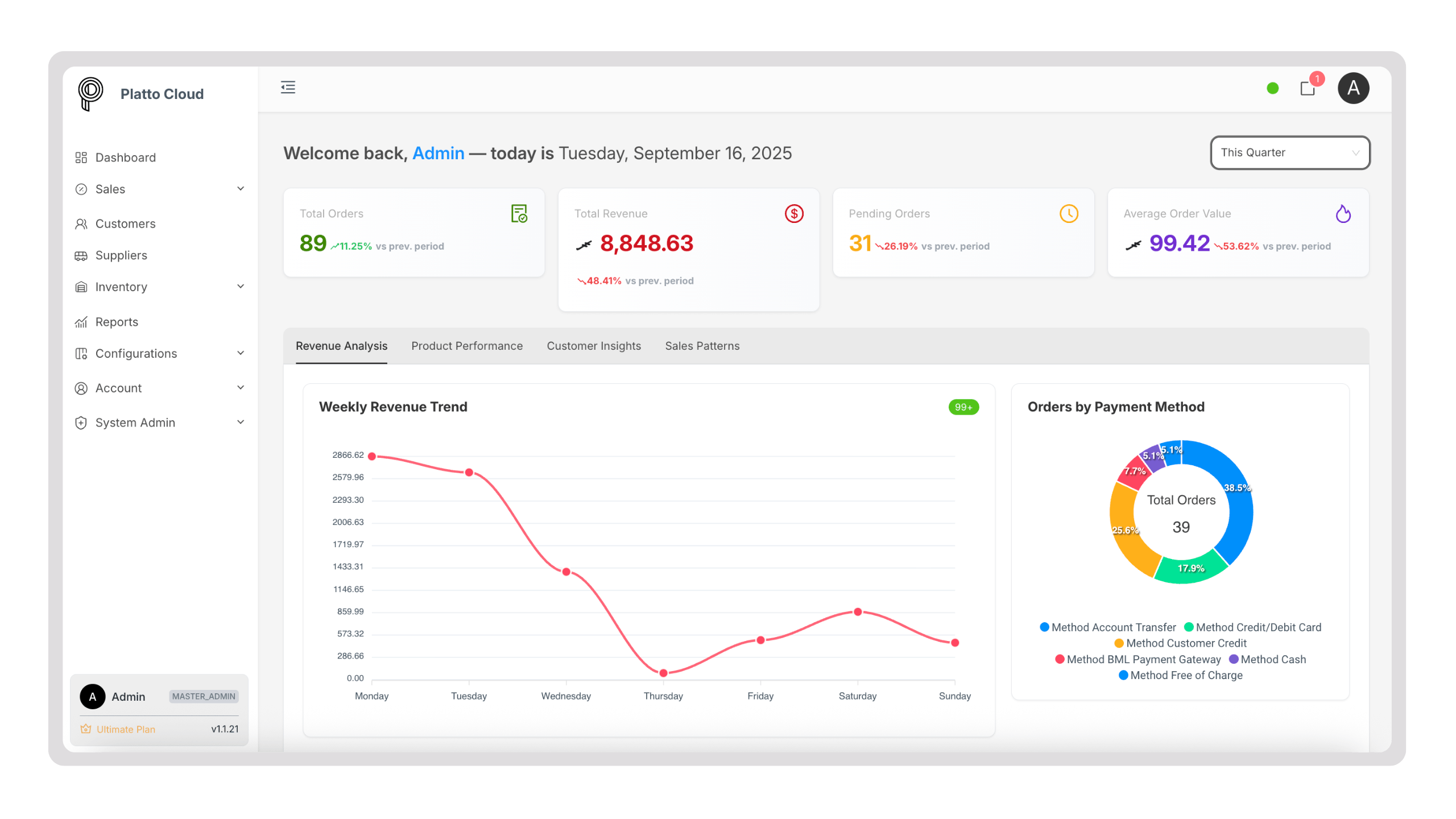Go to Reports in the sidebar
The image size is (1456, 819).
pyautogui.click(x=117, y=322)
